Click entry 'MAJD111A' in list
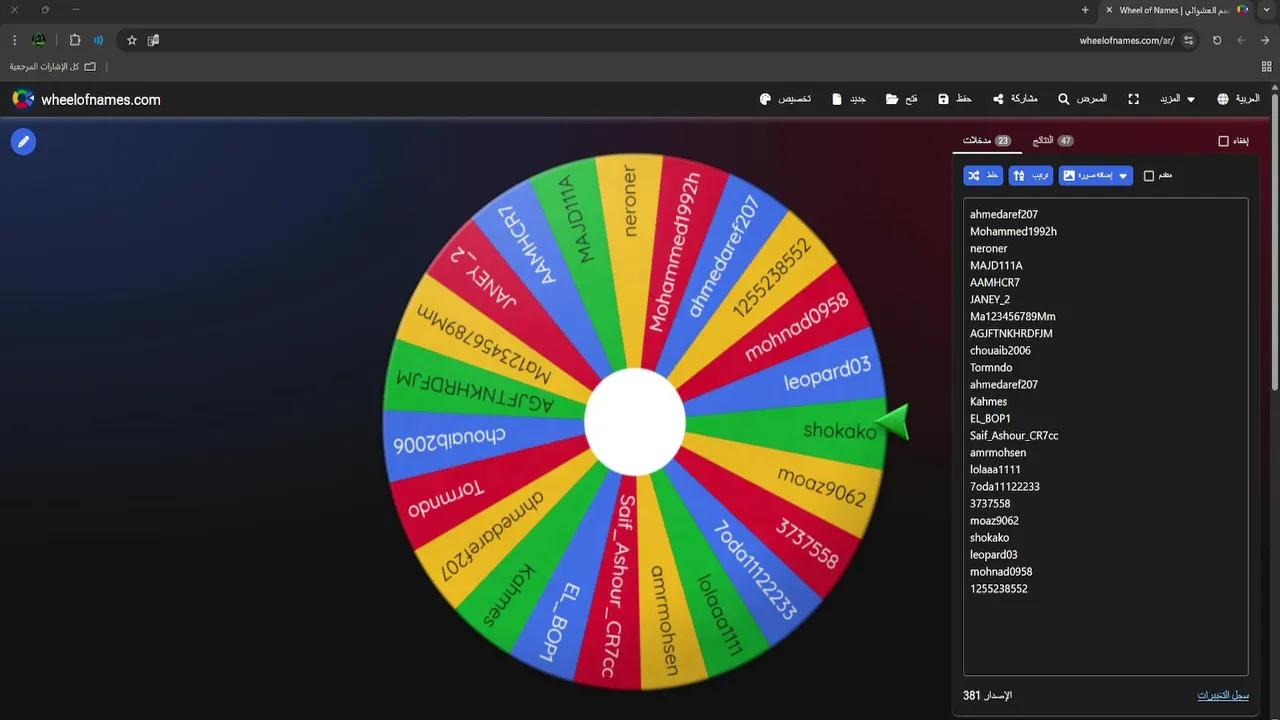 coord(996,266)
